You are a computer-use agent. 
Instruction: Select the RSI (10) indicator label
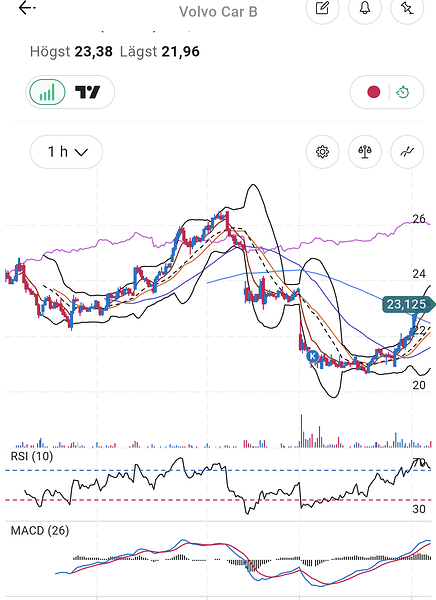pos(32,456)
